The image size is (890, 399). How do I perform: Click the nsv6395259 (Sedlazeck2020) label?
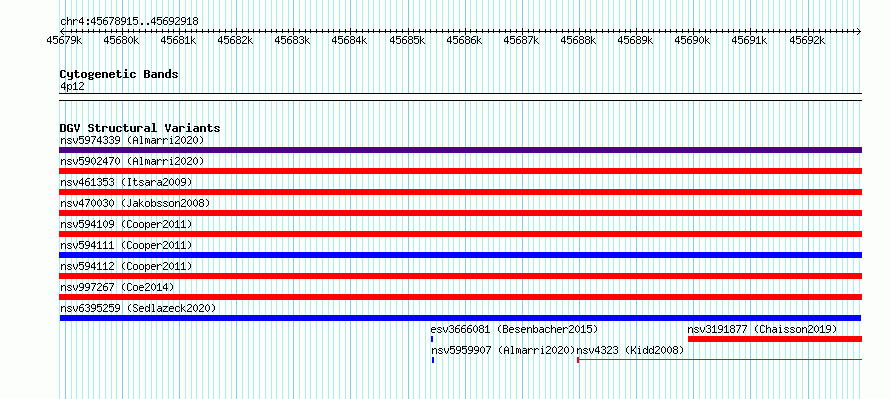point(138,308)
